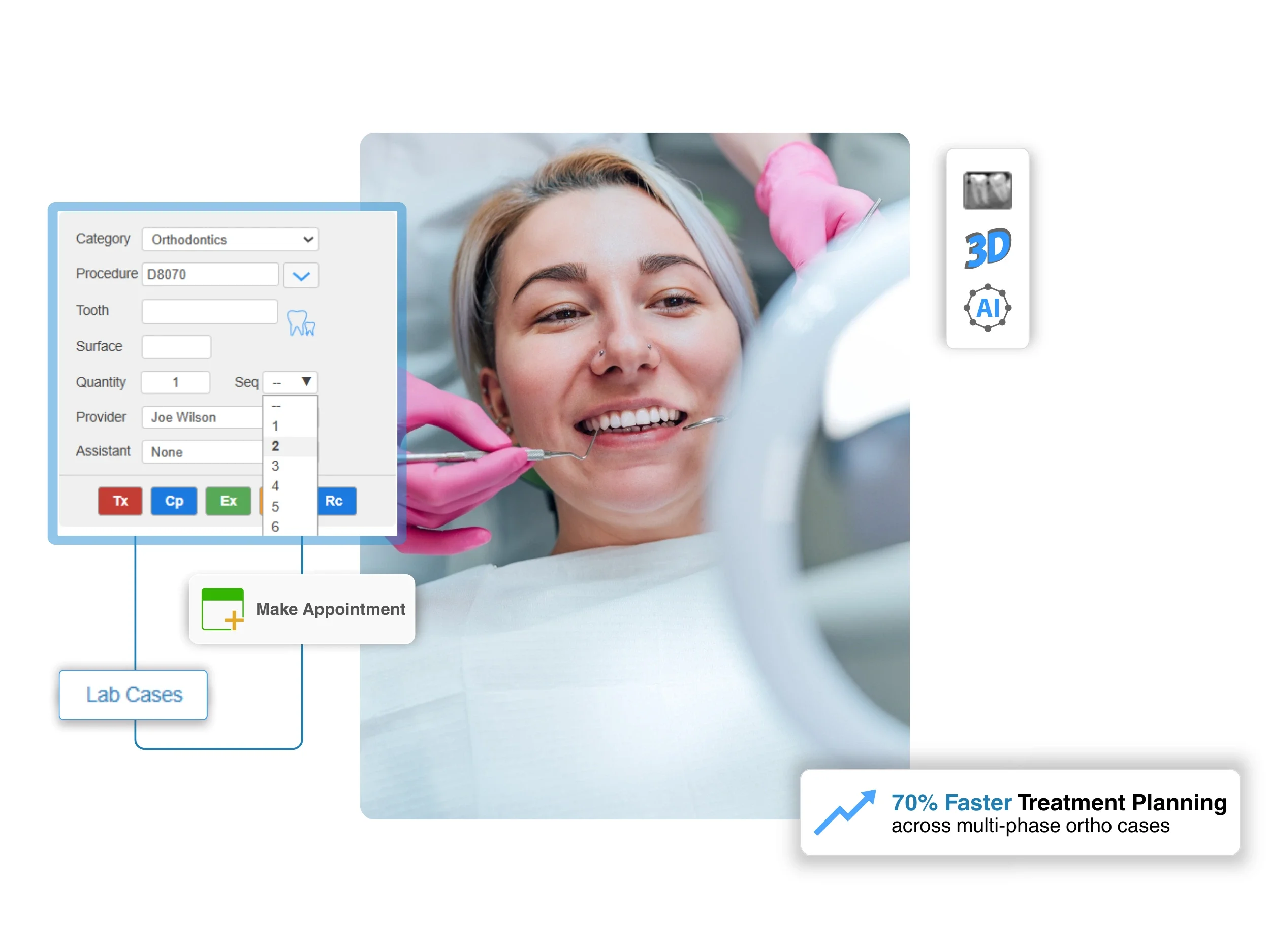Click the dental X-ray image icon
This screenshot has height=952, width=1270.
click(987, 190)
